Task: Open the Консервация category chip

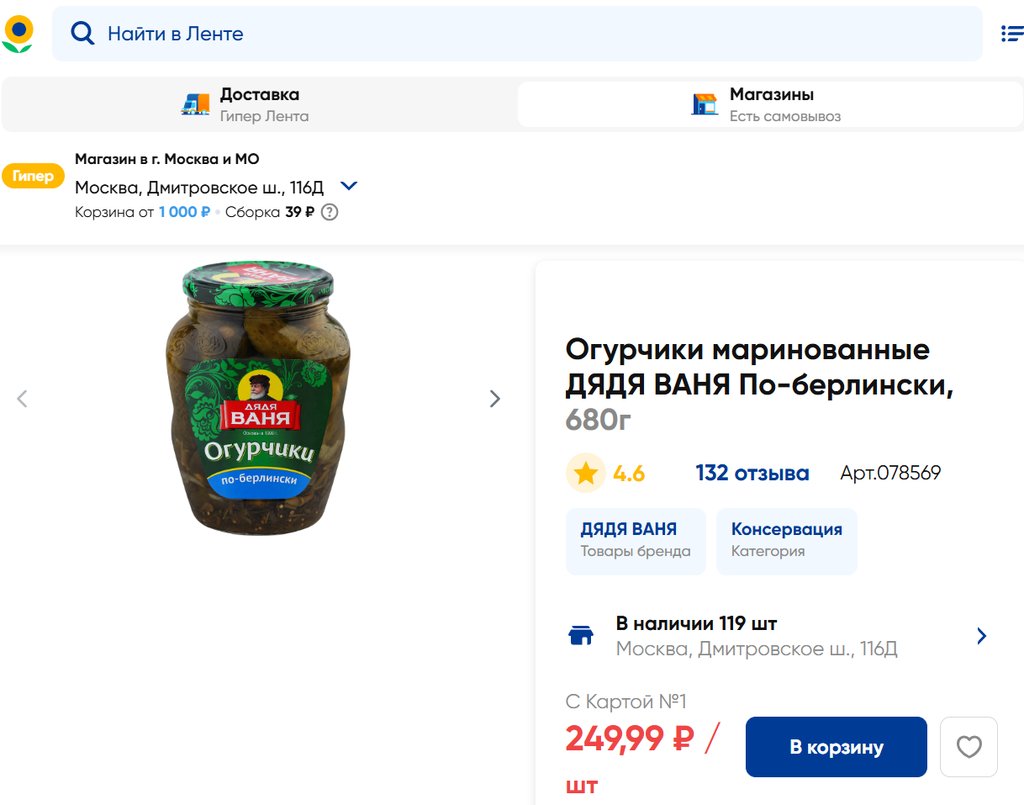Action: (786, 540)
